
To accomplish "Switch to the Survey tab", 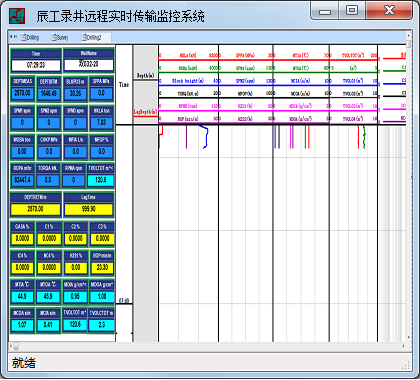I will (60, 37).
